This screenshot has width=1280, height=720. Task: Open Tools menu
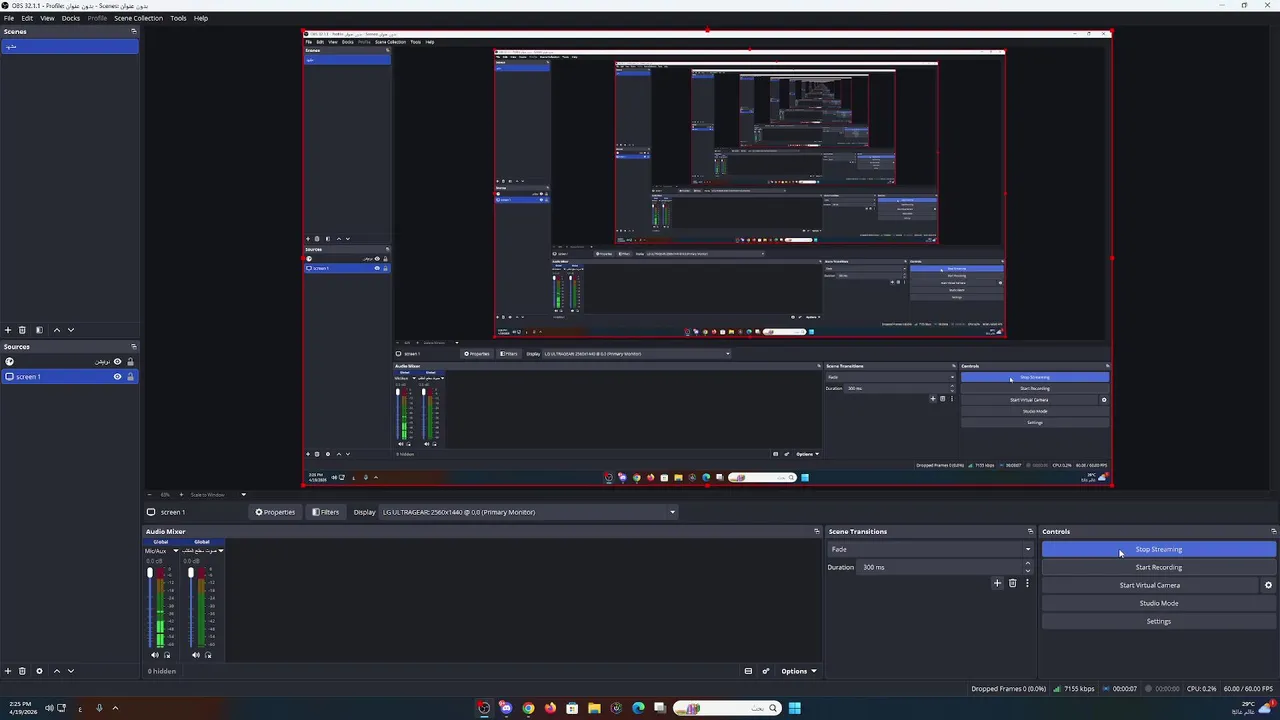(x=178, y=18)
